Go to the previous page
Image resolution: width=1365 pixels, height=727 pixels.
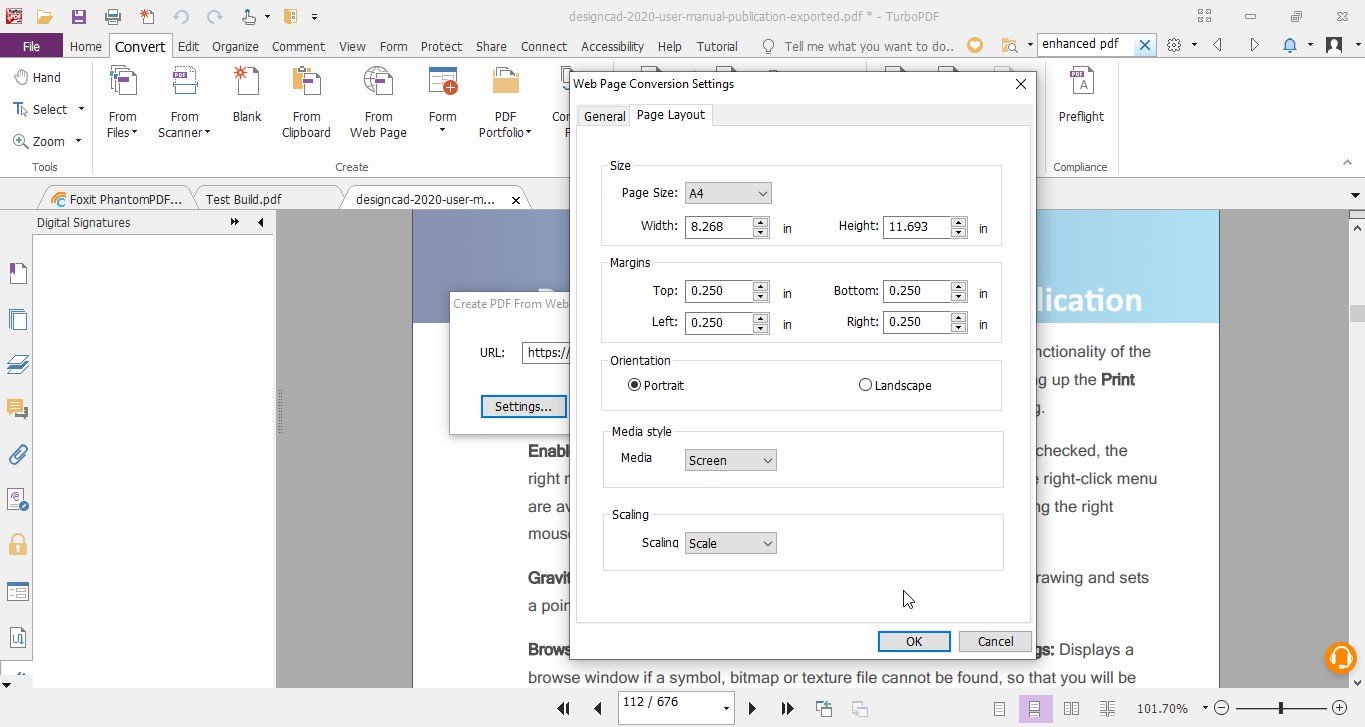(598, 708)
